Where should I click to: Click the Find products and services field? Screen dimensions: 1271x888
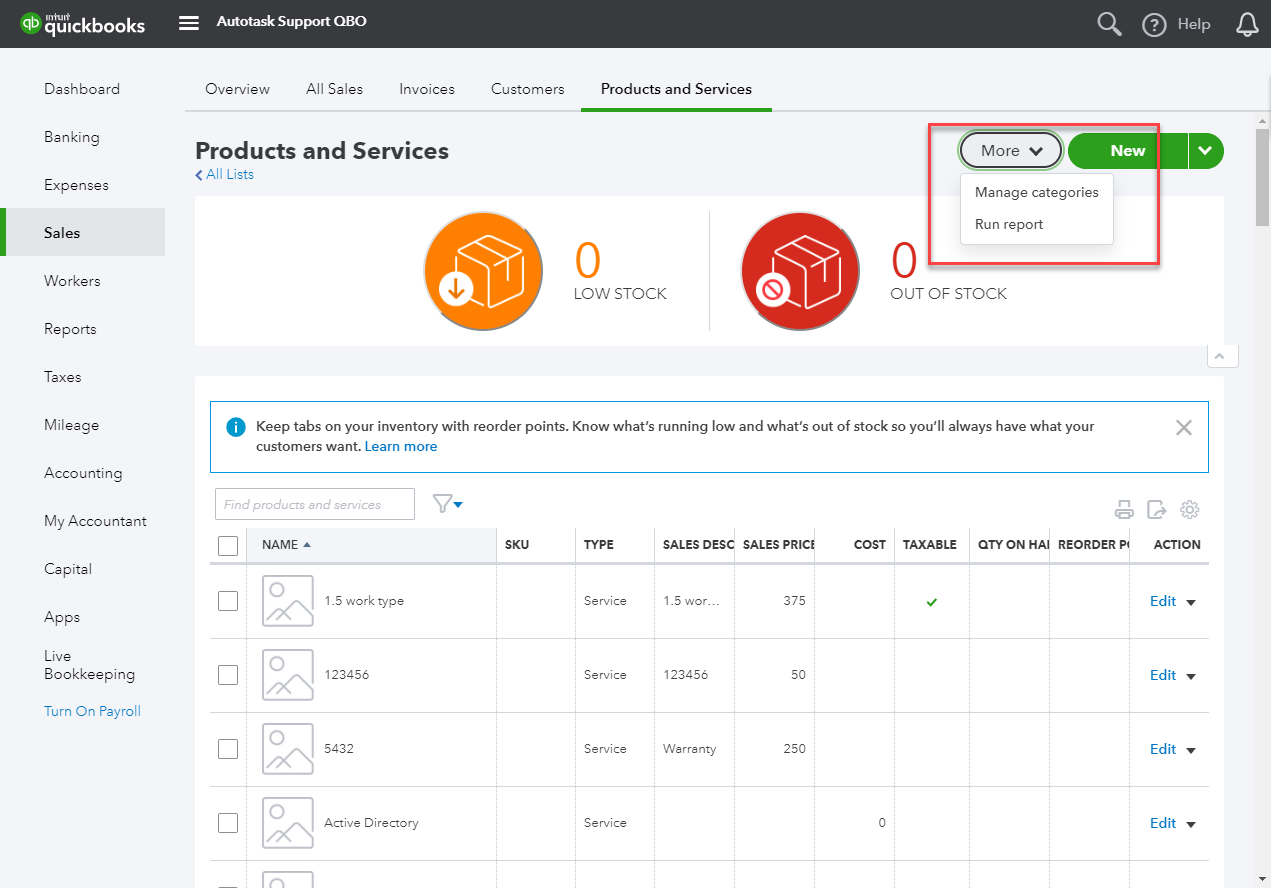[314, 503]
